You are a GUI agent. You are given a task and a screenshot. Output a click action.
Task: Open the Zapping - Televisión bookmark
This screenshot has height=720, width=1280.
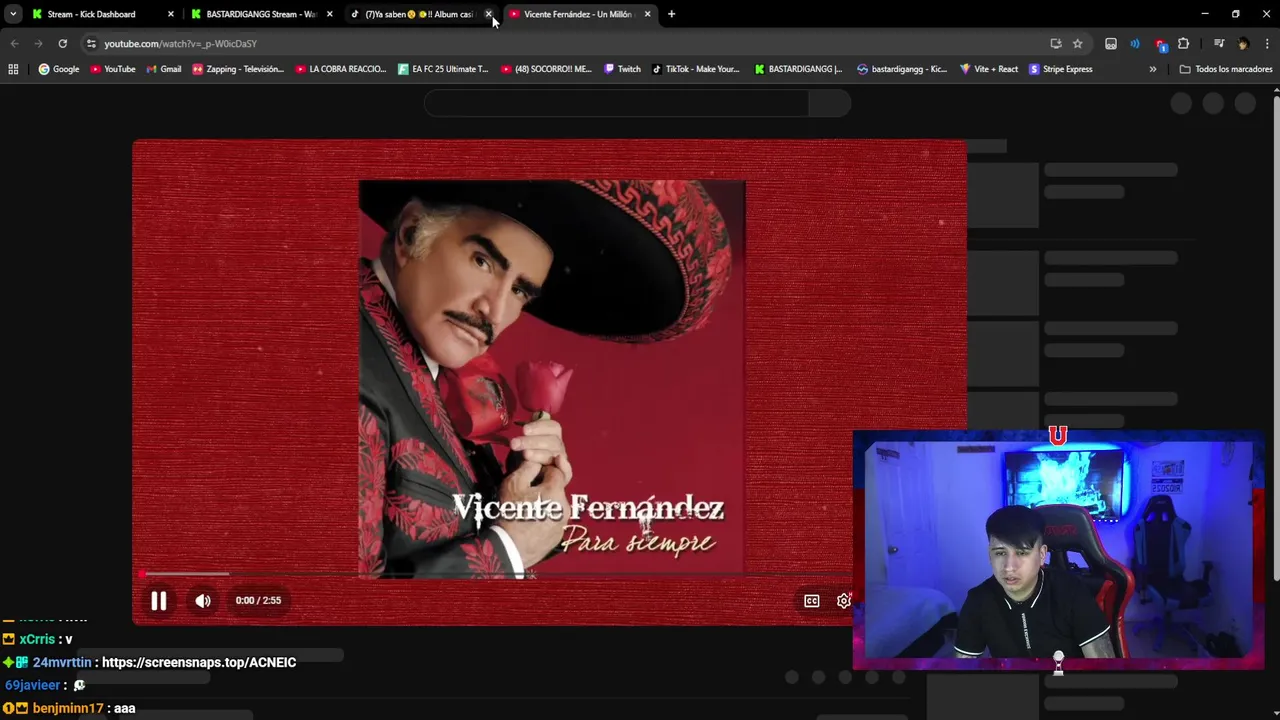(x=238, y=69)
